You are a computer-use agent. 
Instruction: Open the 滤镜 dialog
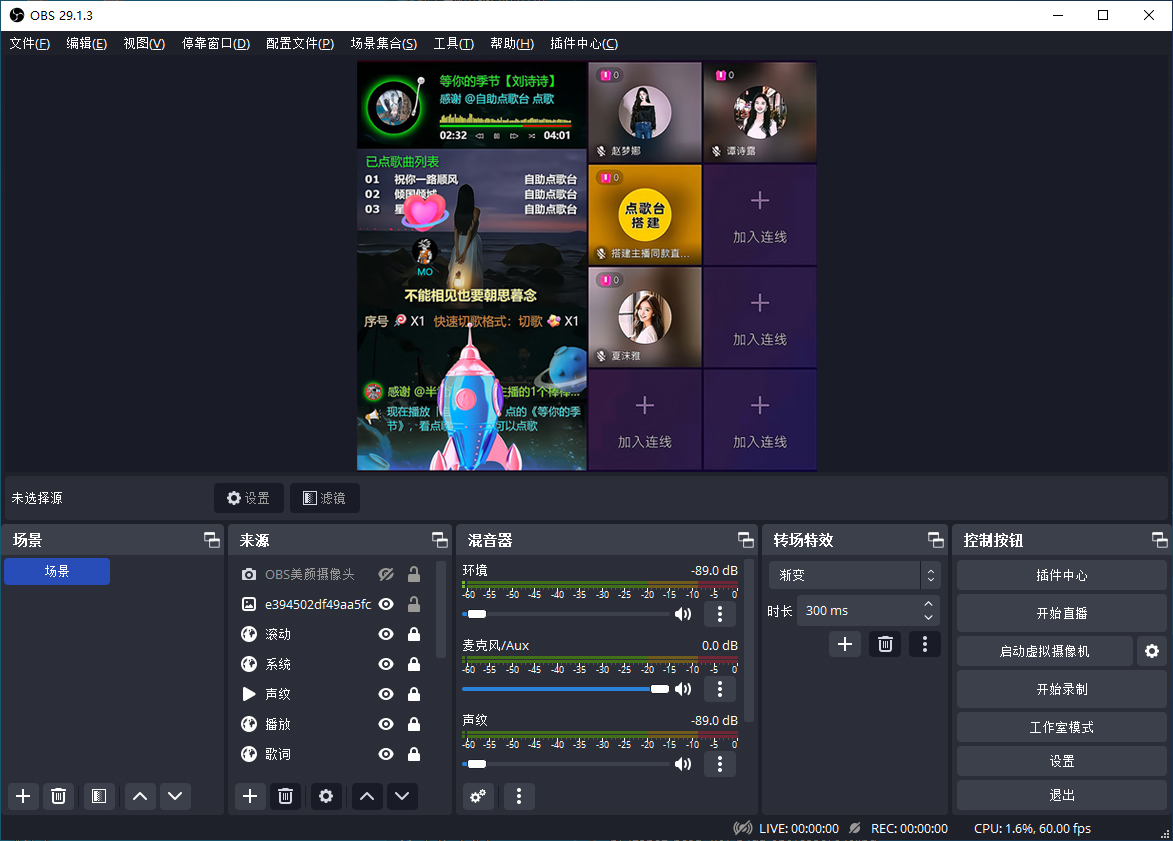click(324, 497)
